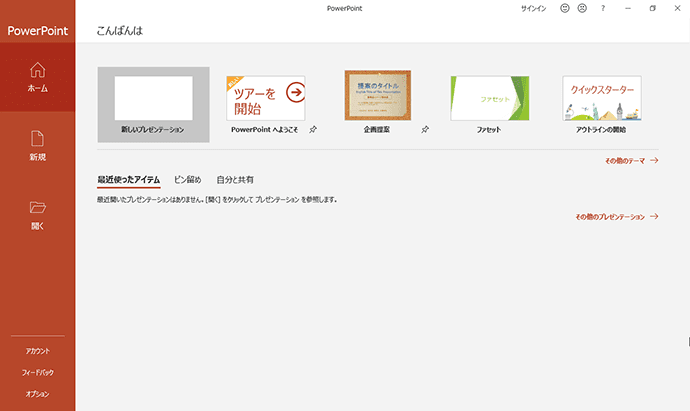Open the 開く (Open) folder page

pyautogui.click(x=37, y=215)
